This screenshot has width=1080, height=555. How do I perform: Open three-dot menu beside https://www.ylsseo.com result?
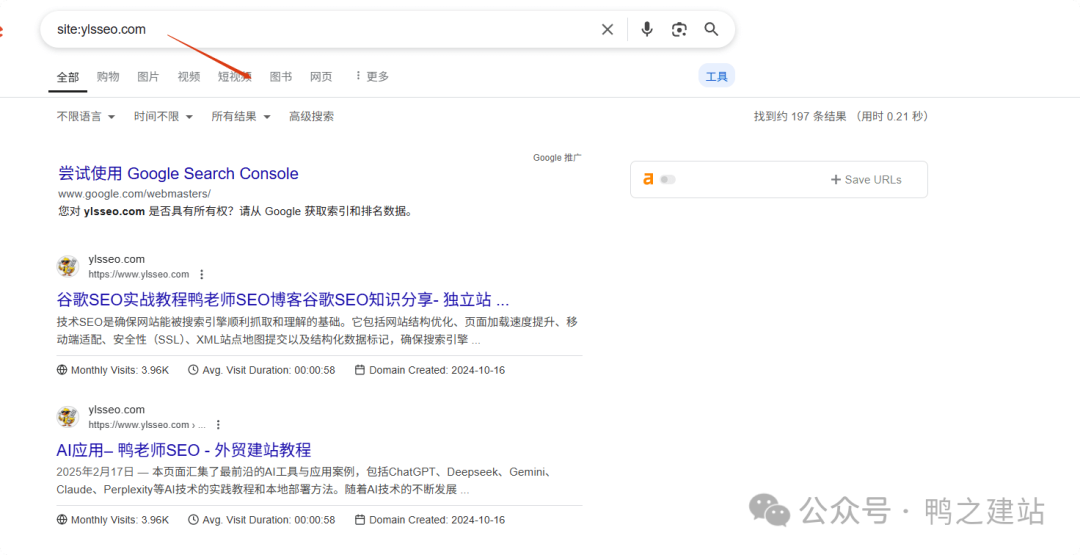pos(202,274)
